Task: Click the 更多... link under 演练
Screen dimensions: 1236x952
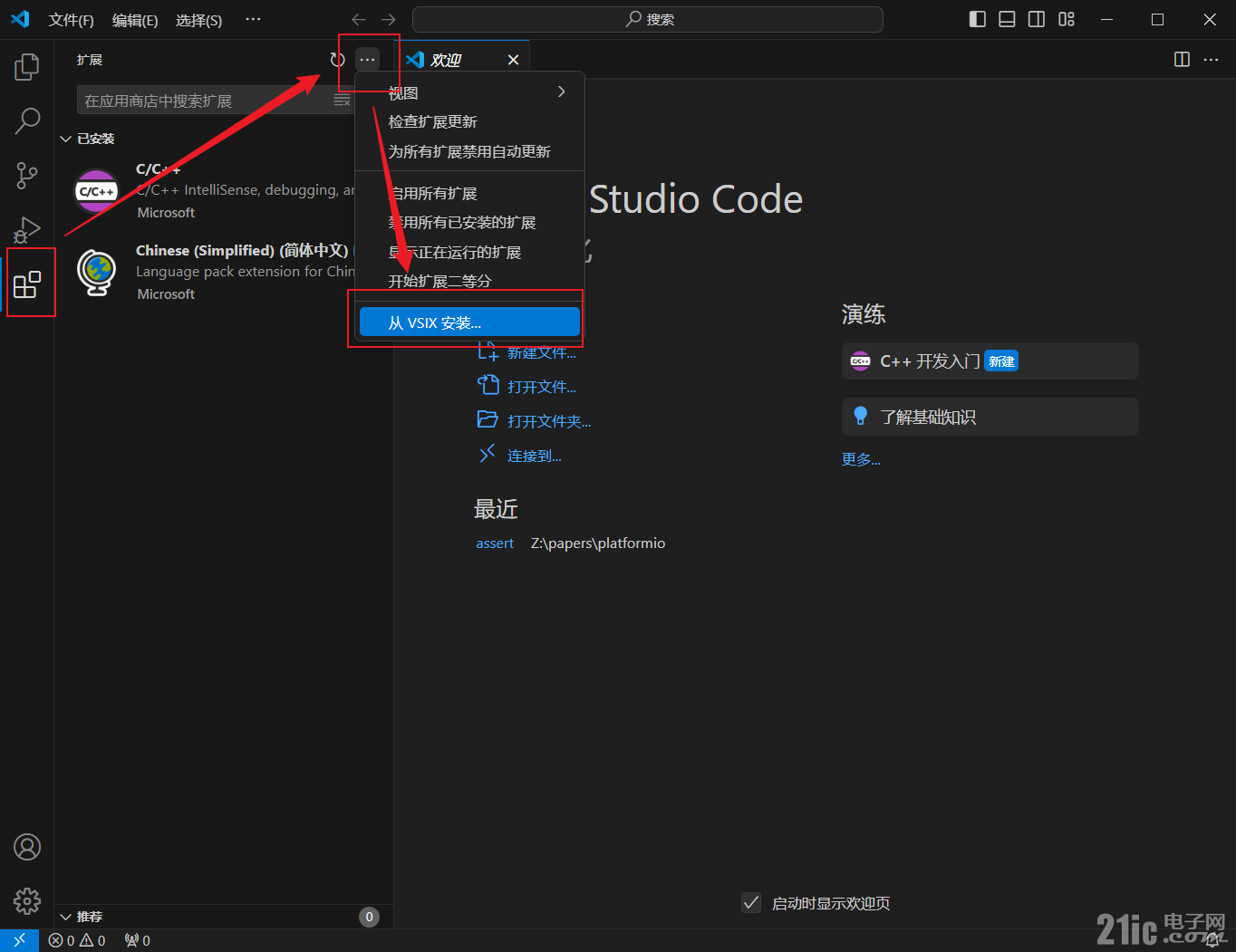Action: [x=860, y=459]
